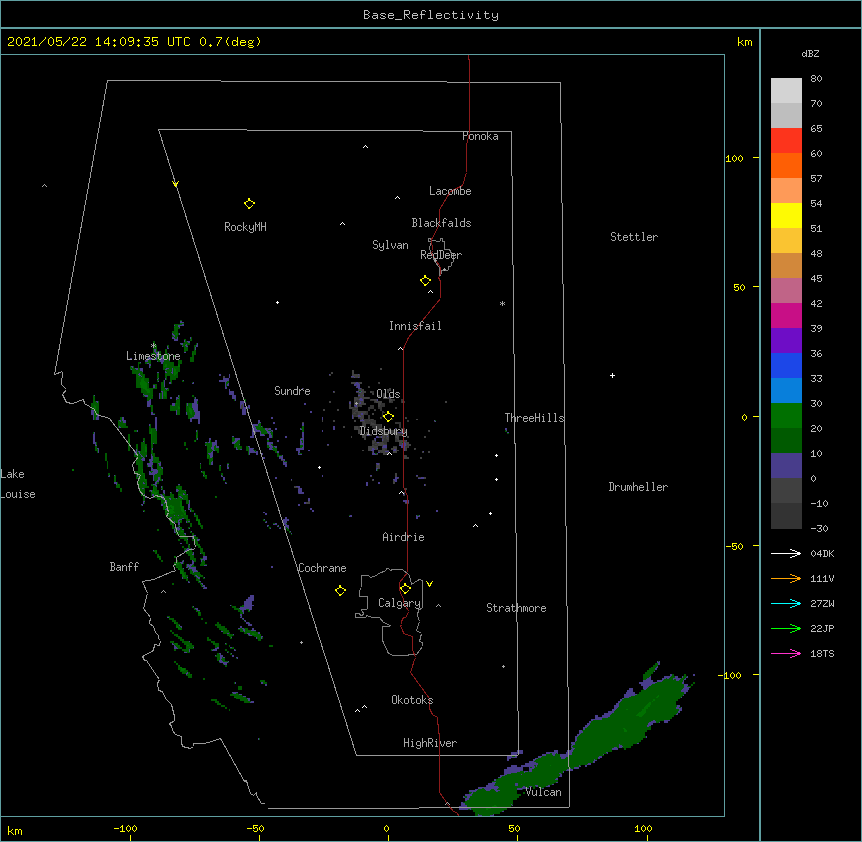Click the Limestone label
Viewport: 862px width, 842px height.
[153, 356]
